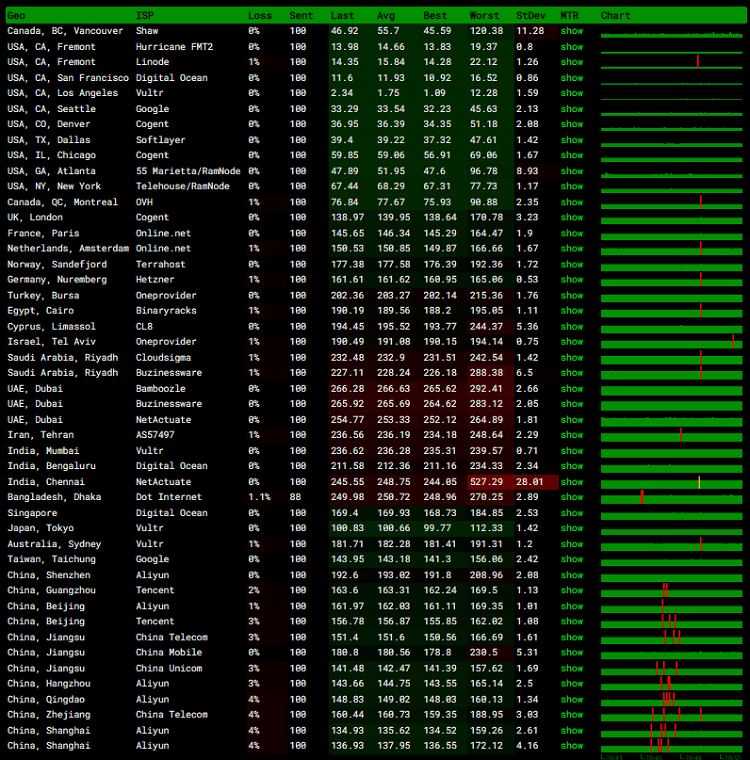Click the Geo column header
This screenshot has height=760, width=750.
(x=16, y=16)
